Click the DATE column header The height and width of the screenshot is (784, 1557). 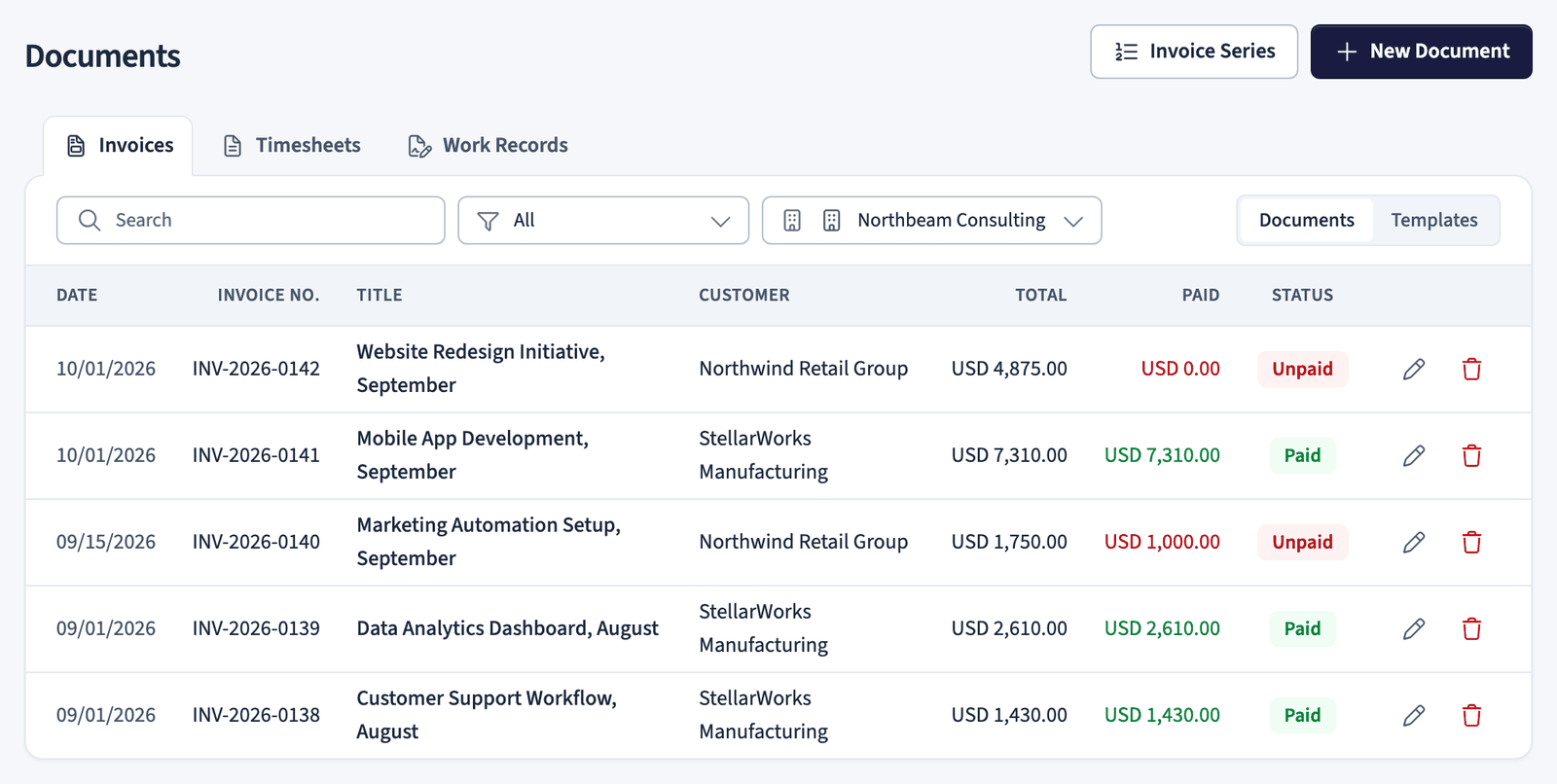tap(77, 296)
